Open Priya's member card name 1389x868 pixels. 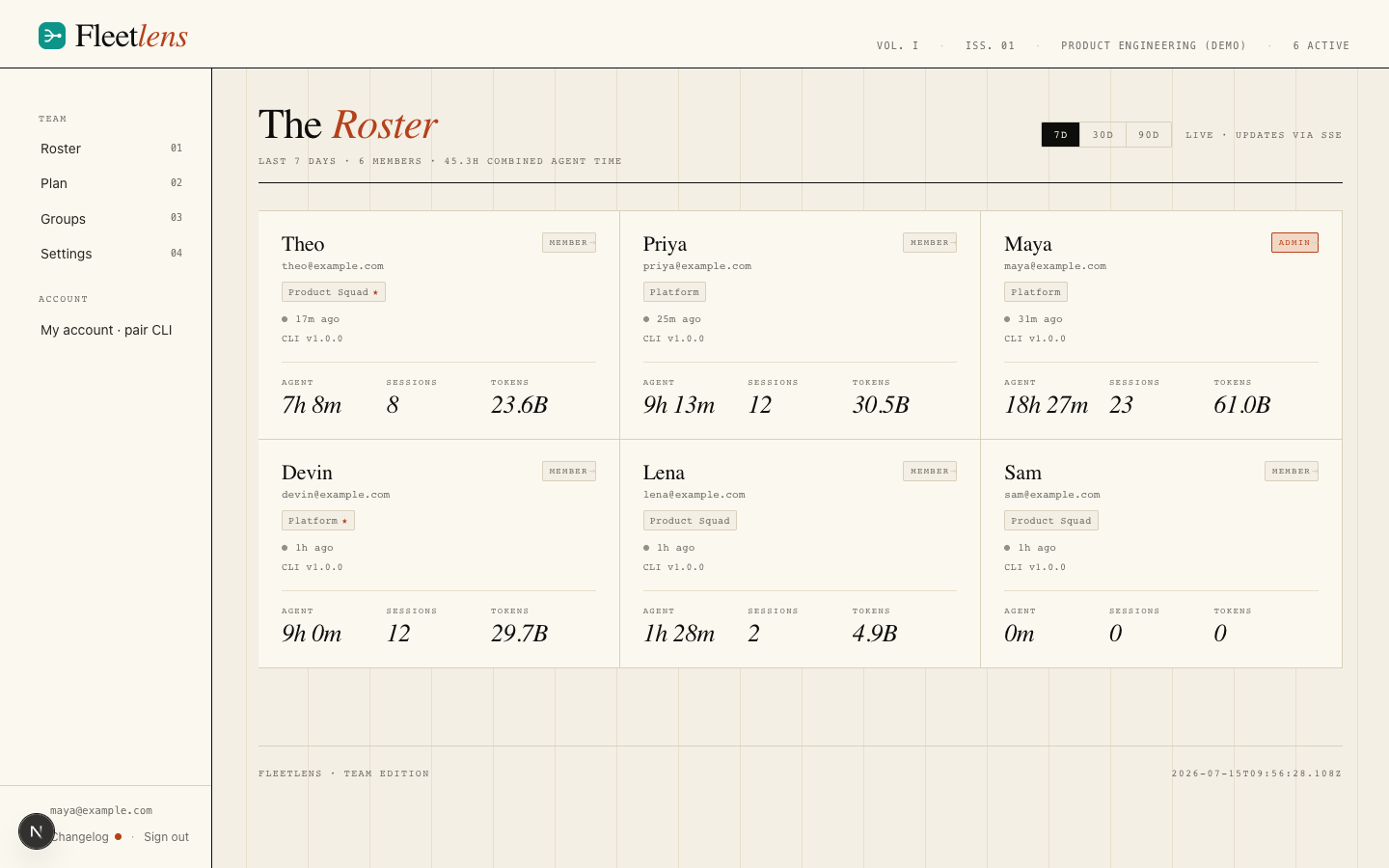(665, 244)
